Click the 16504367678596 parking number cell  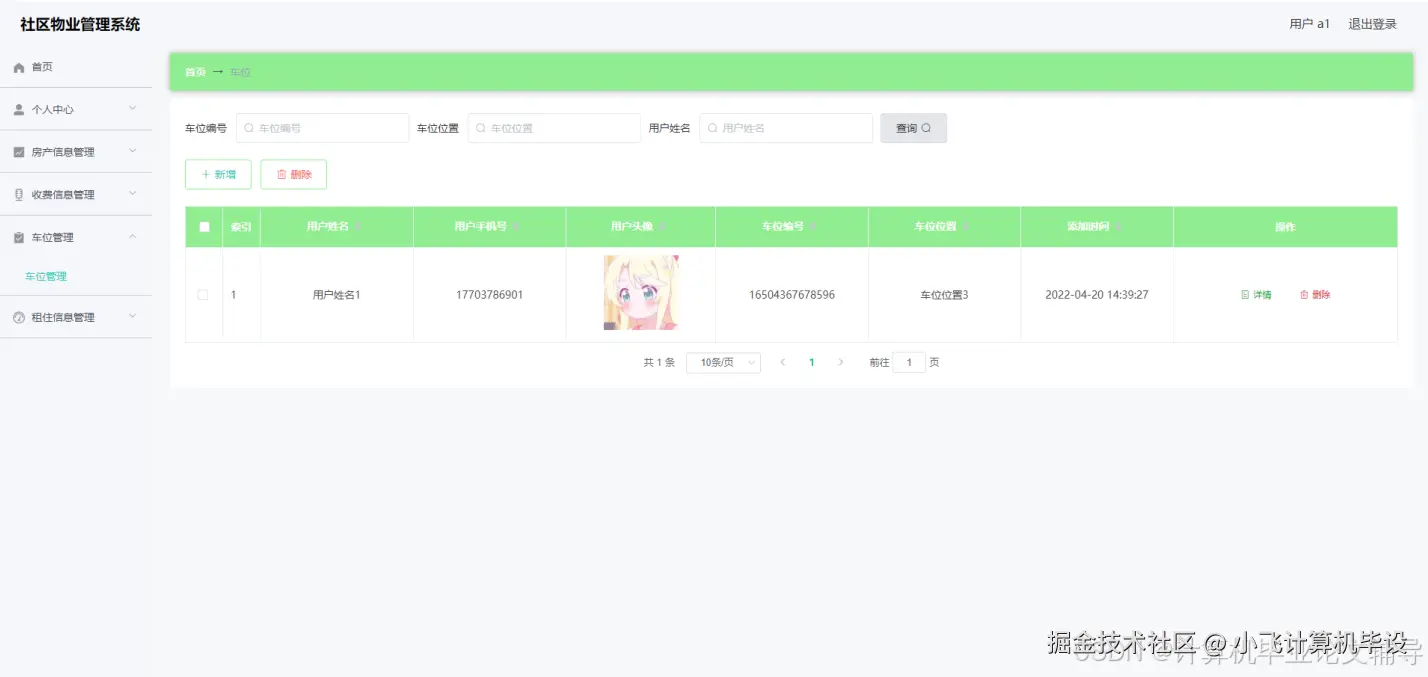point(792,295)
